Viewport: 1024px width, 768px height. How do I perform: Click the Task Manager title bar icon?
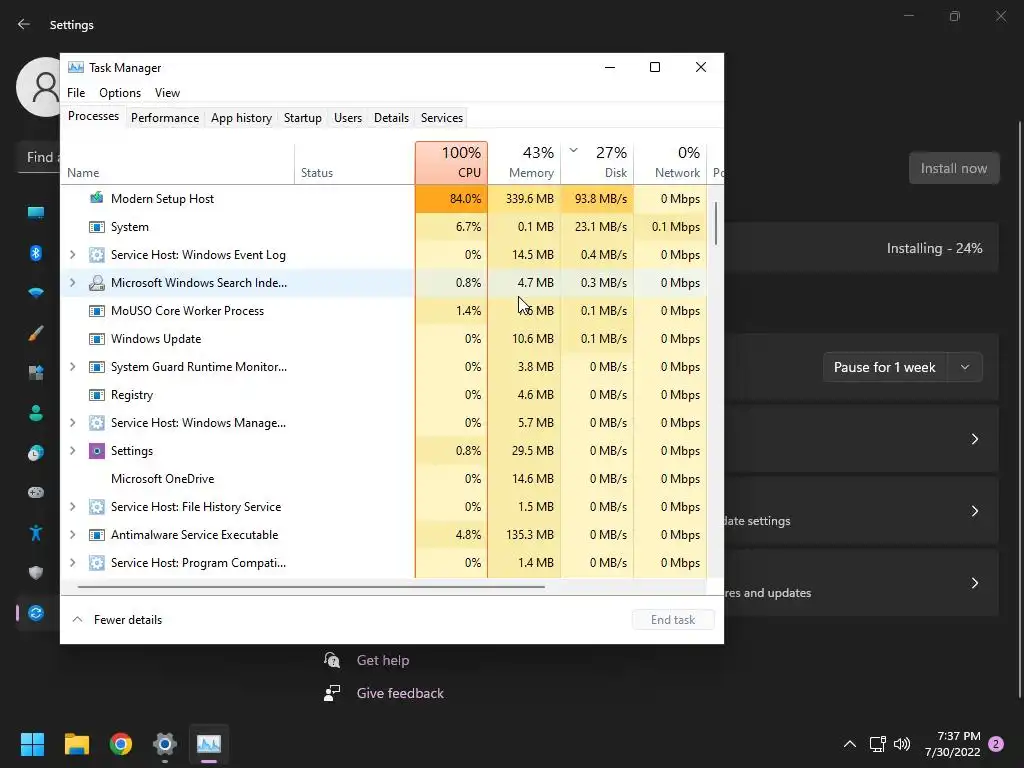76,67
